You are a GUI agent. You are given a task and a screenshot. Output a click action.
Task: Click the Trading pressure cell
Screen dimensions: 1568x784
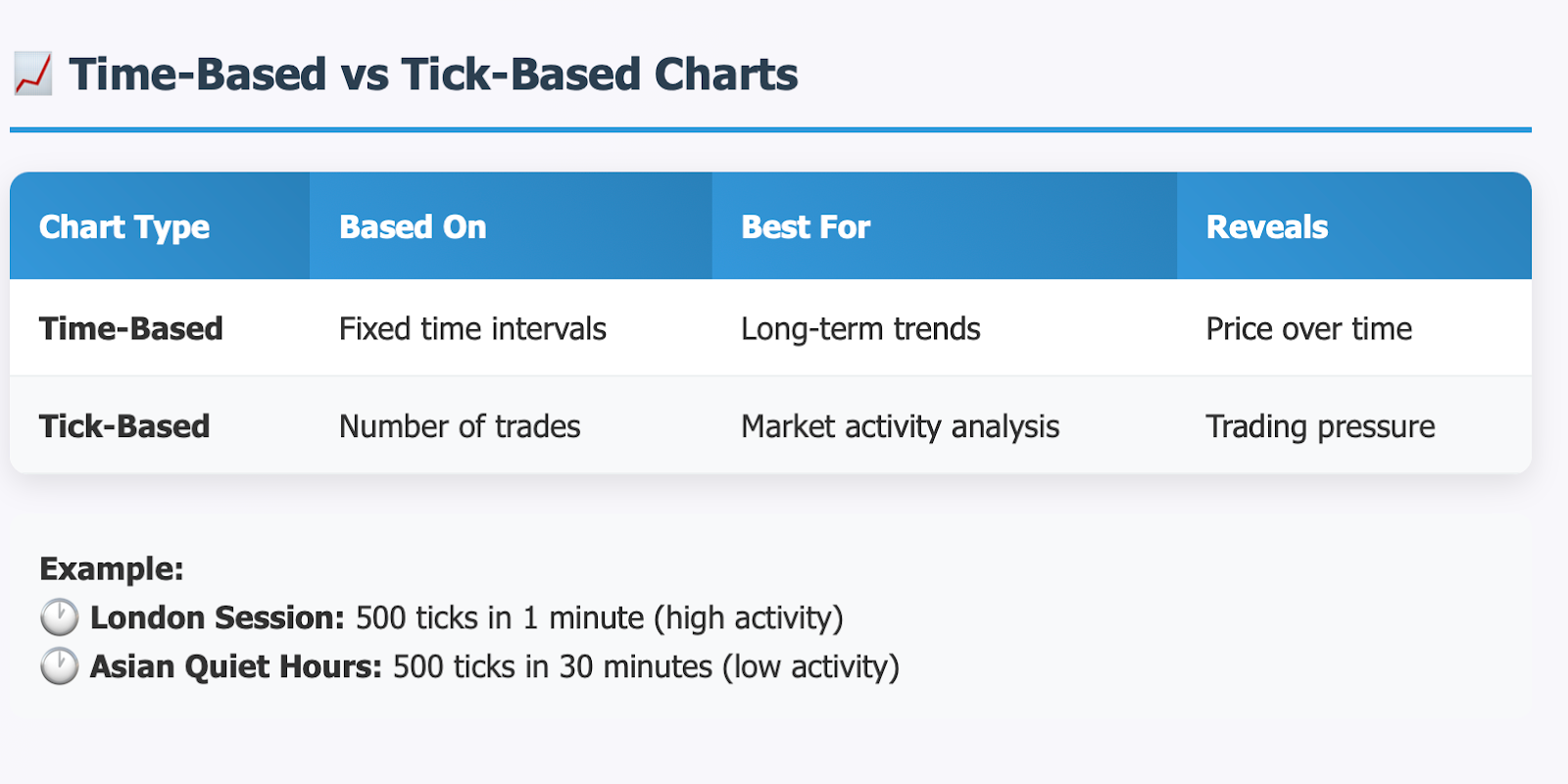tap(1320, 427)
